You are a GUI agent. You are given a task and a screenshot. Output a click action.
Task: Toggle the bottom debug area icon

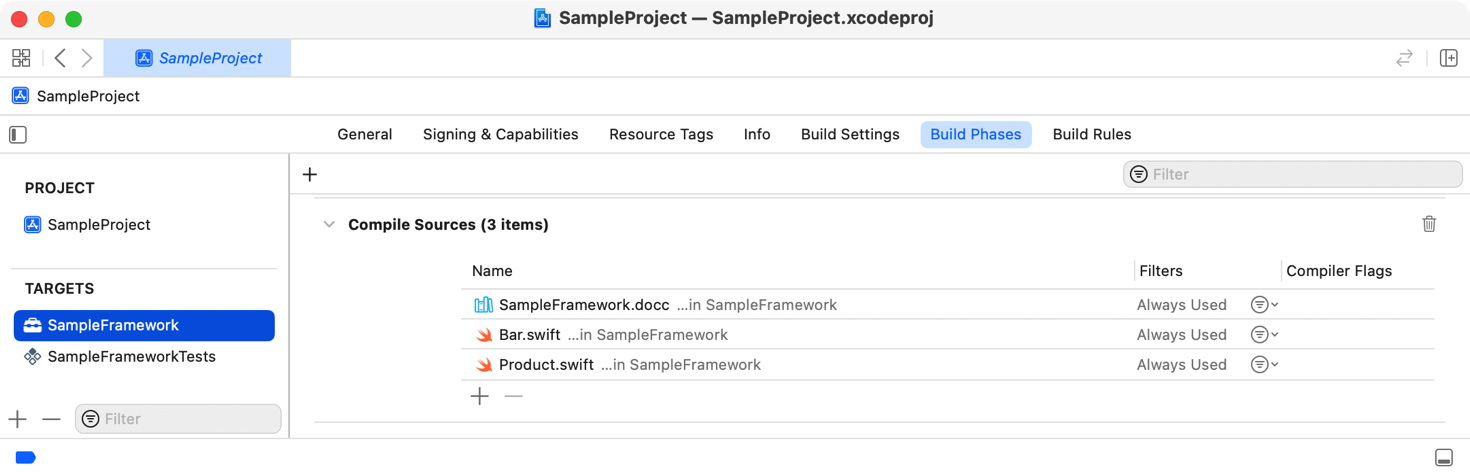(1443, 457)
